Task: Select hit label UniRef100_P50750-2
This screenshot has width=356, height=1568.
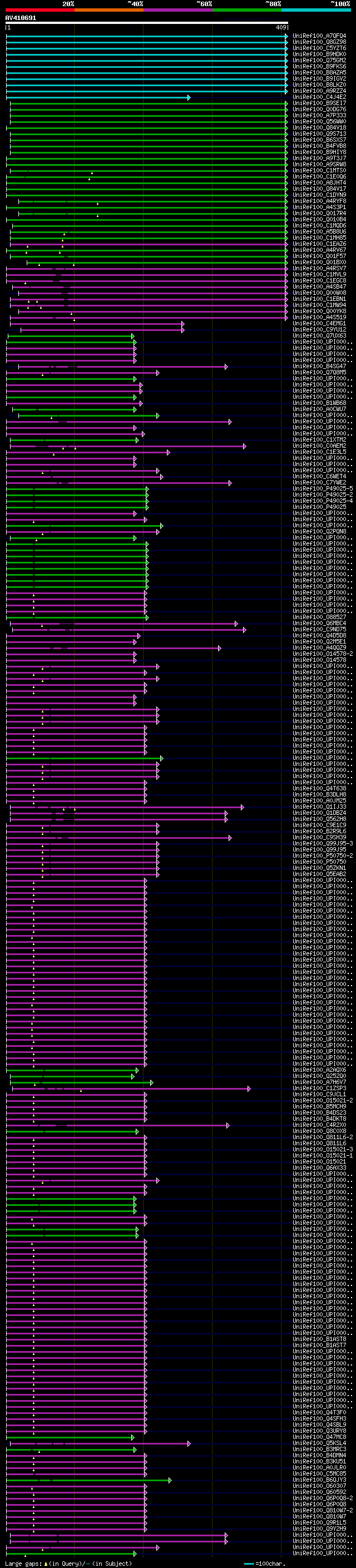Action: point(323,855)
